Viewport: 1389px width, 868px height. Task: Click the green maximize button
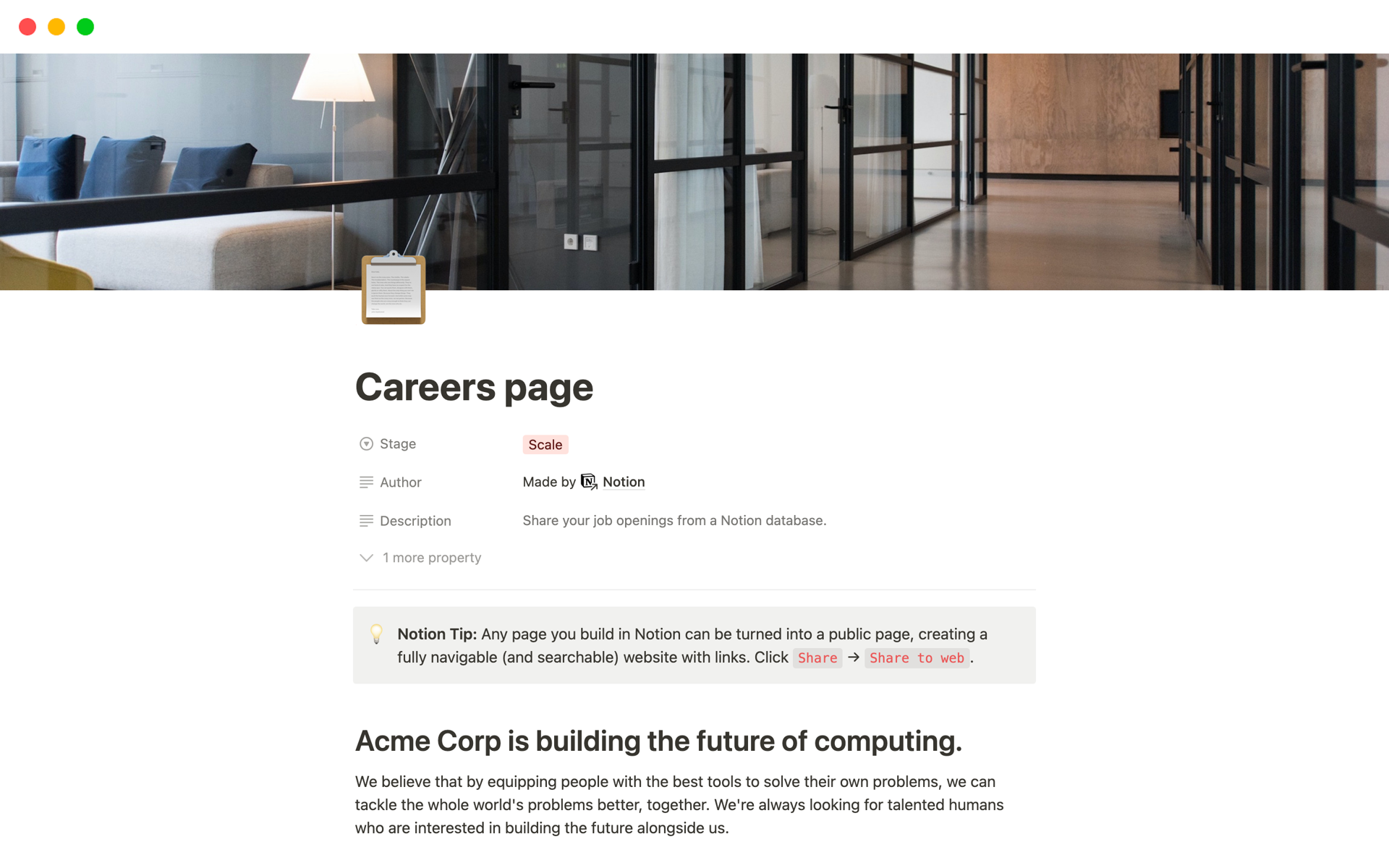coord(86,25)
